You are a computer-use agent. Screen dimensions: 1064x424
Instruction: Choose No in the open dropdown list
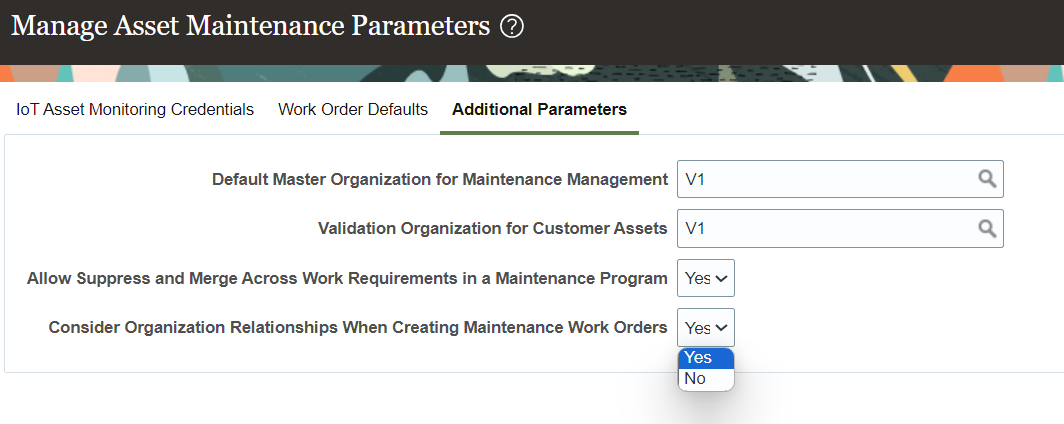(x=705, y=378)
